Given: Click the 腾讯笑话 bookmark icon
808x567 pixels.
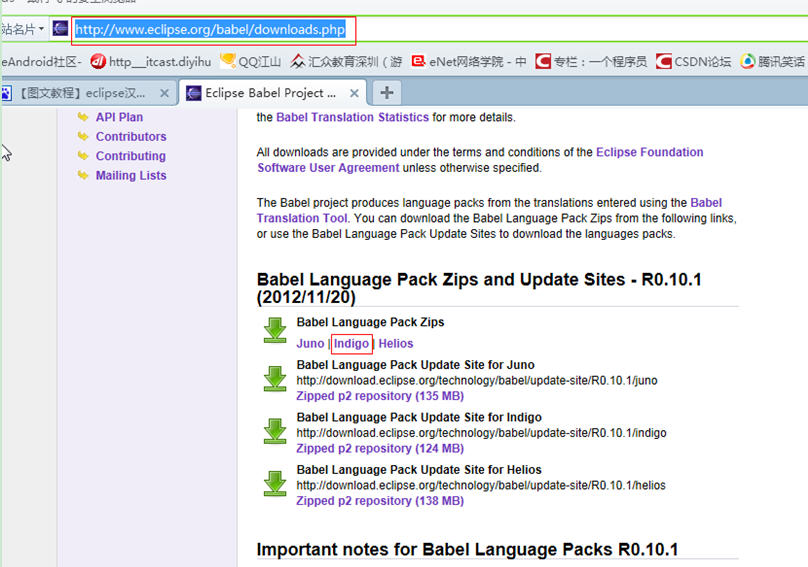Looking at the screenshot, I should pos(747,61).
